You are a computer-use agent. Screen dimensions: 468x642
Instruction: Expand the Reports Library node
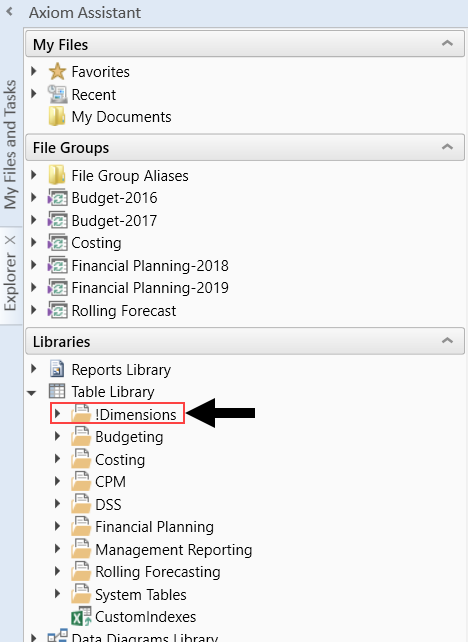(x=34, y=368)
